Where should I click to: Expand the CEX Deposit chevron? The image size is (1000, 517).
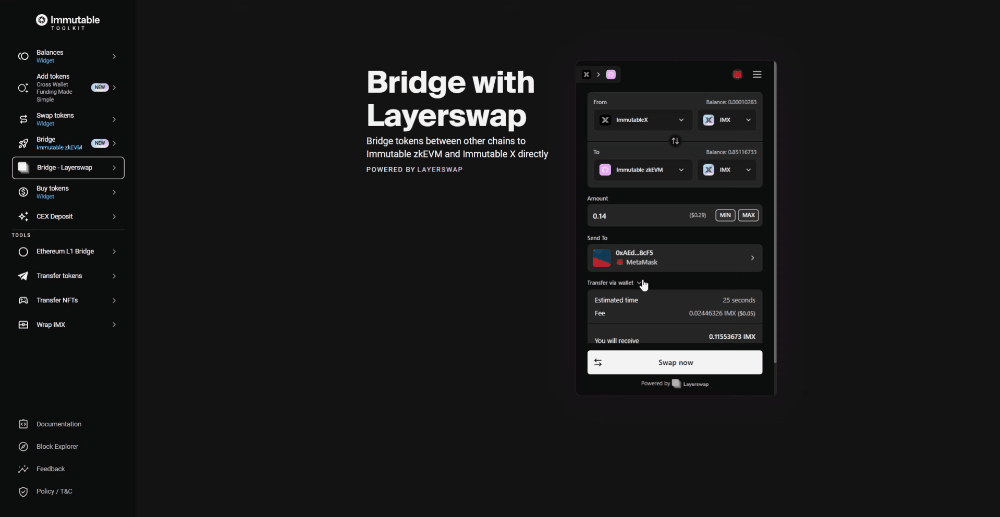tap(114, 217)
